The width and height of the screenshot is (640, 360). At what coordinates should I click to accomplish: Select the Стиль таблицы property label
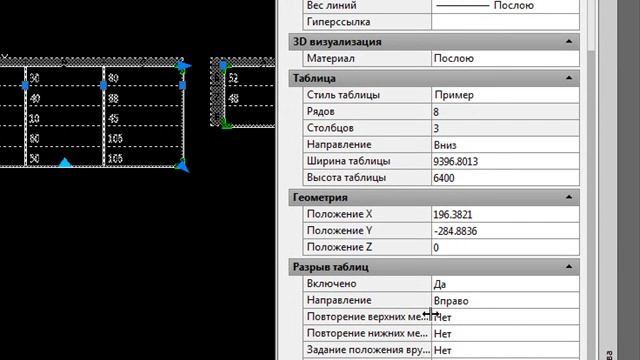click(343, 95)
